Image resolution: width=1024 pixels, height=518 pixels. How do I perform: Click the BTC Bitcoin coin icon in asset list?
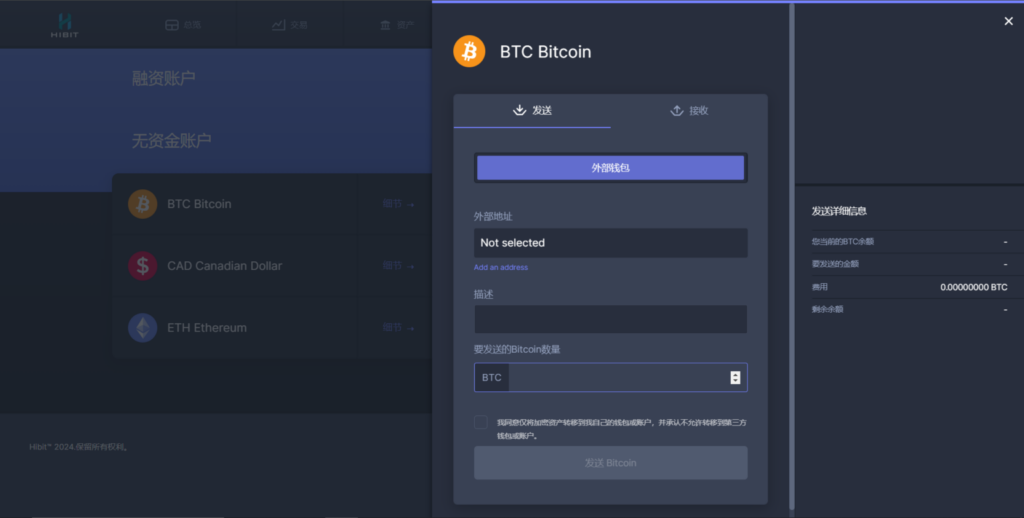point(142,204)
